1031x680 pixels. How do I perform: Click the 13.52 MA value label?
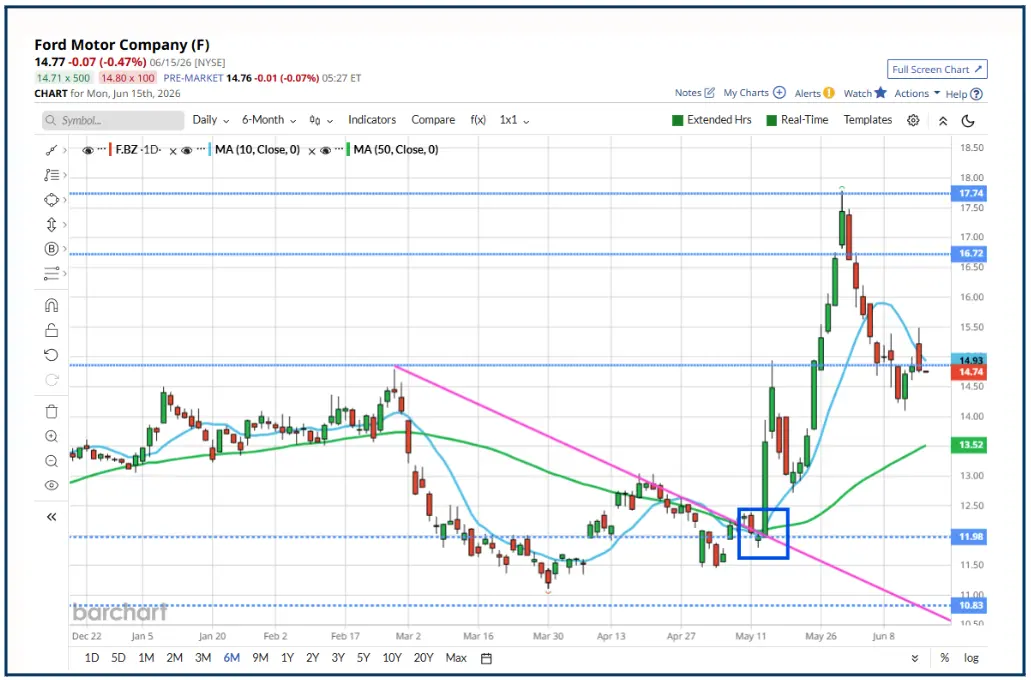tap(970, 445)
